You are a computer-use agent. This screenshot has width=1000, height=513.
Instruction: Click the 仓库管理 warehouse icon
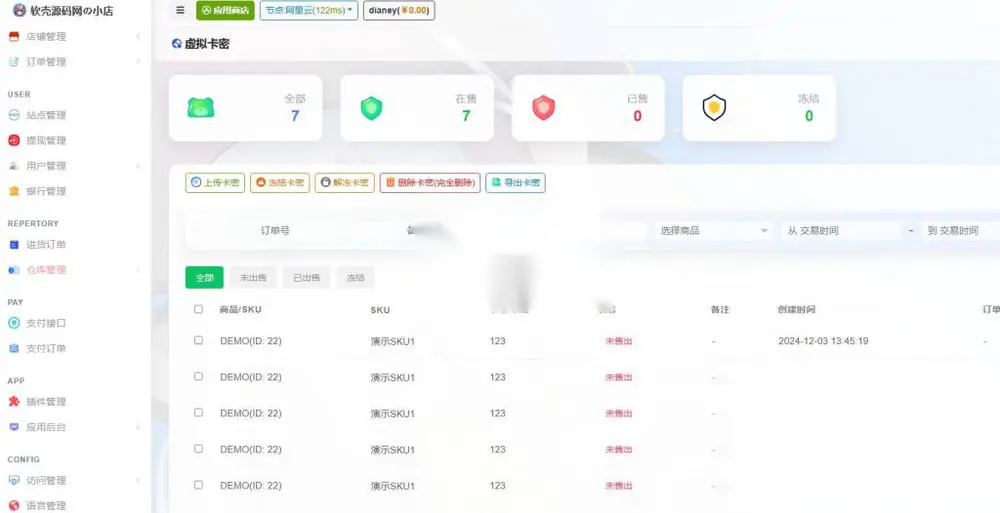point(14,270)
